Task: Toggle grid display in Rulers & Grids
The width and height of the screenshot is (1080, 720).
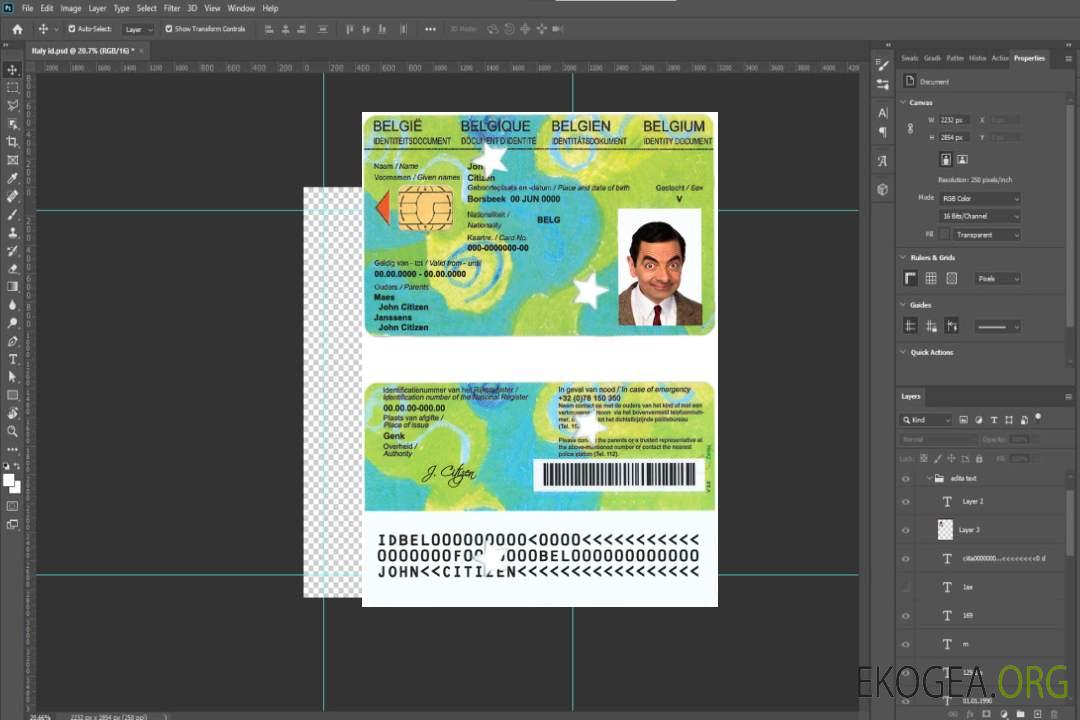Action: click(931, 278)
